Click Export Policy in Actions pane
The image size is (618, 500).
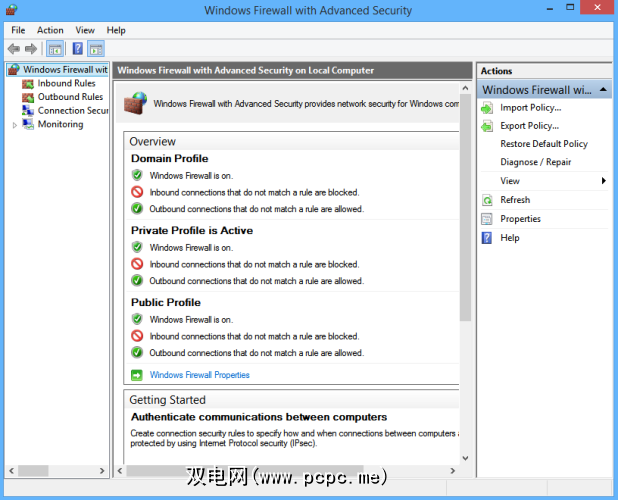[529, 126]
